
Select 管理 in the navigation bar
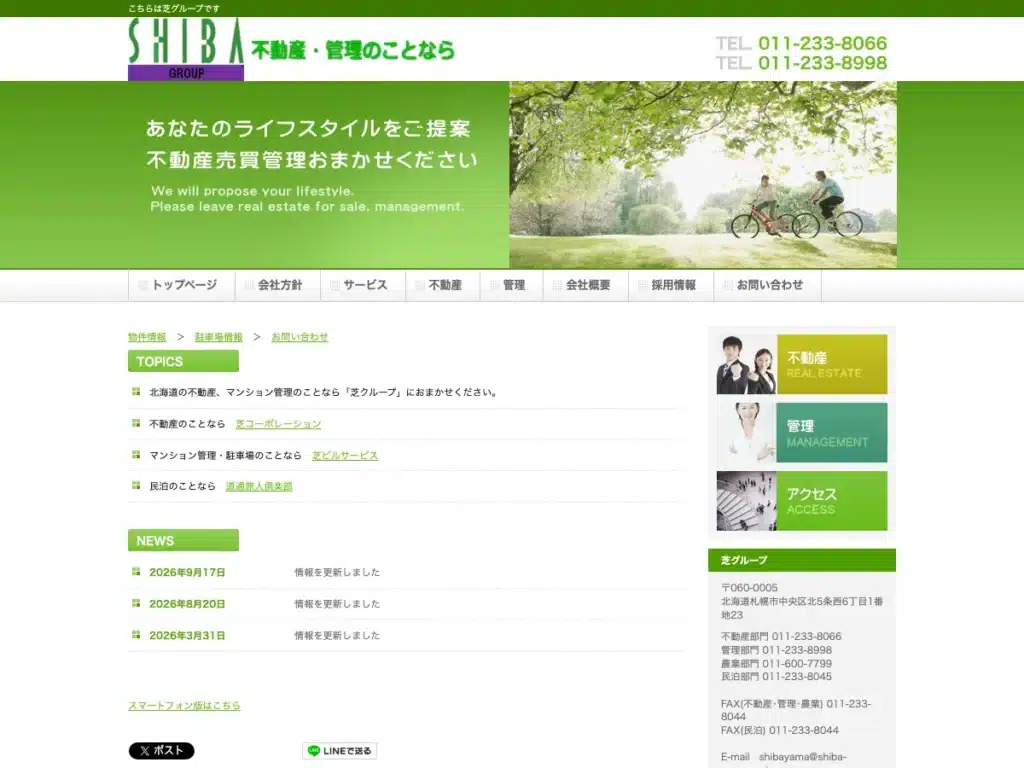tap(511, 285)
